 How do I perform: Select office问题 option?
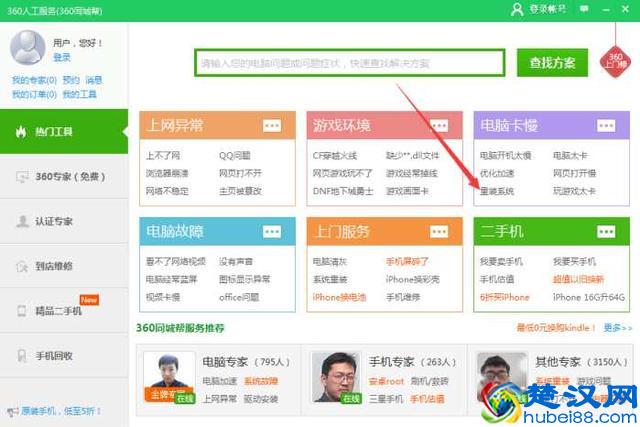tap(239, 297)
